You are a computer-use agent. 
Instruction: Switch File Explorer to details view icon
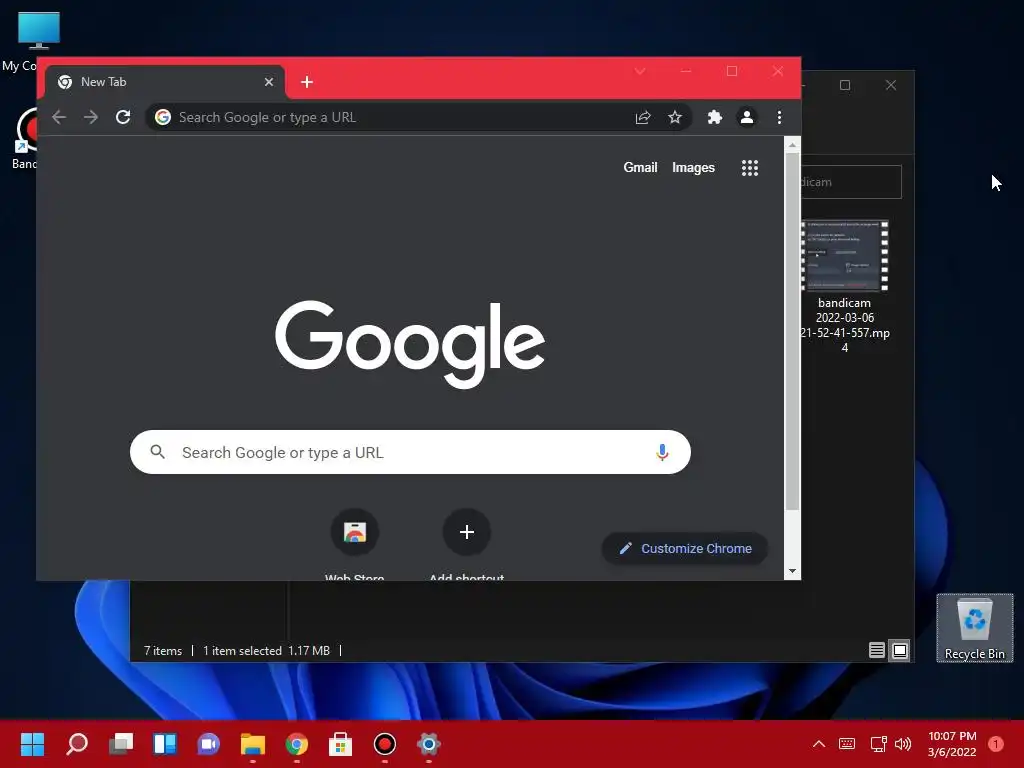click(x=876, y=650)
